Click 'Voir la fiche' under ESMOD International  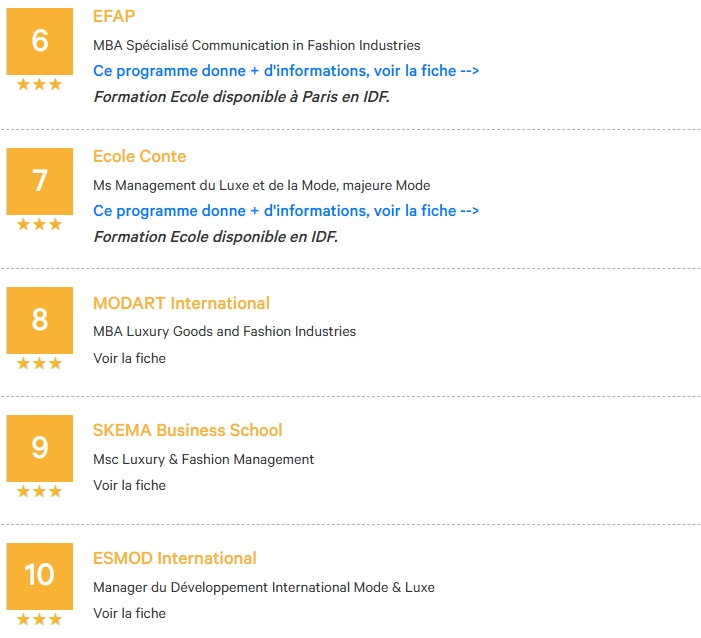coord(130,613)
